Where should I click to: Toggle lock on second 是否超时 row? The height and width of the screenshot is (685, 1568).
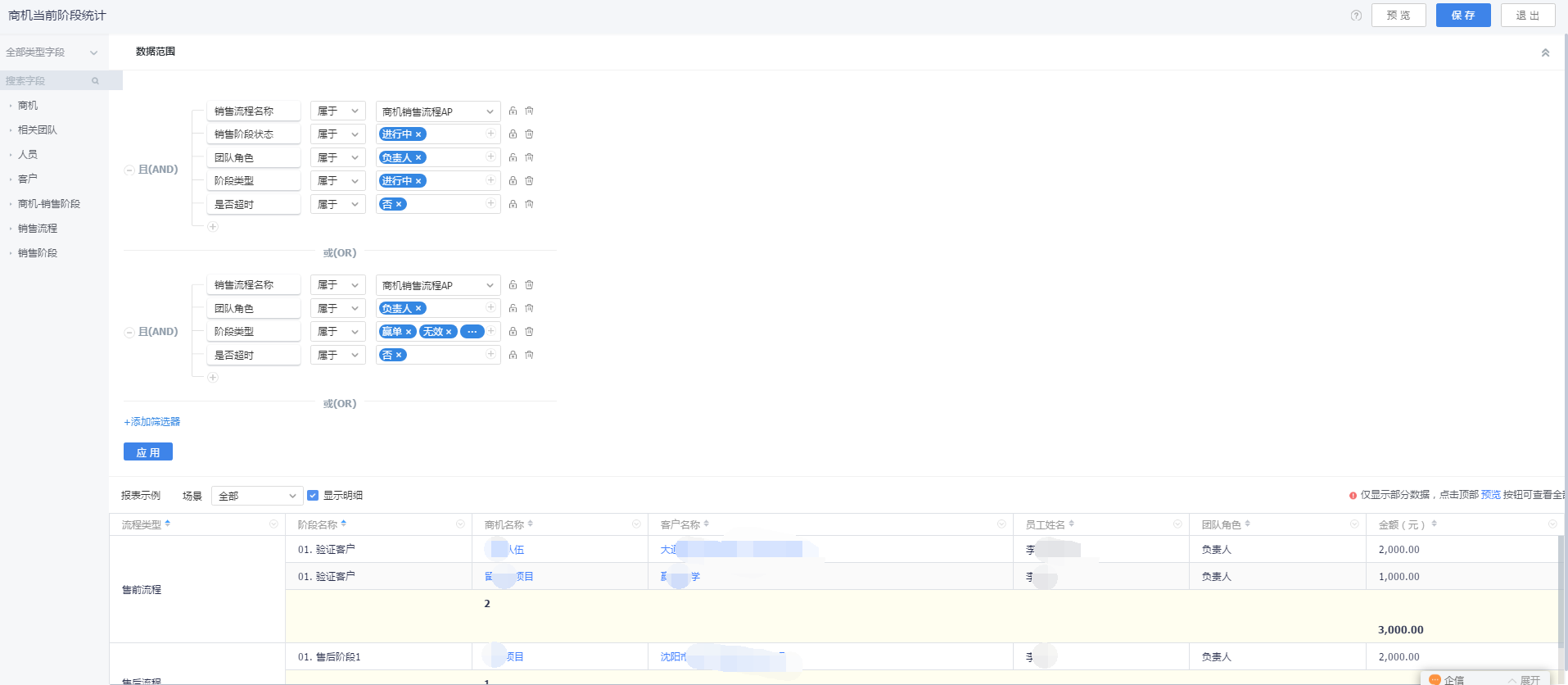[x=513, y=355]
